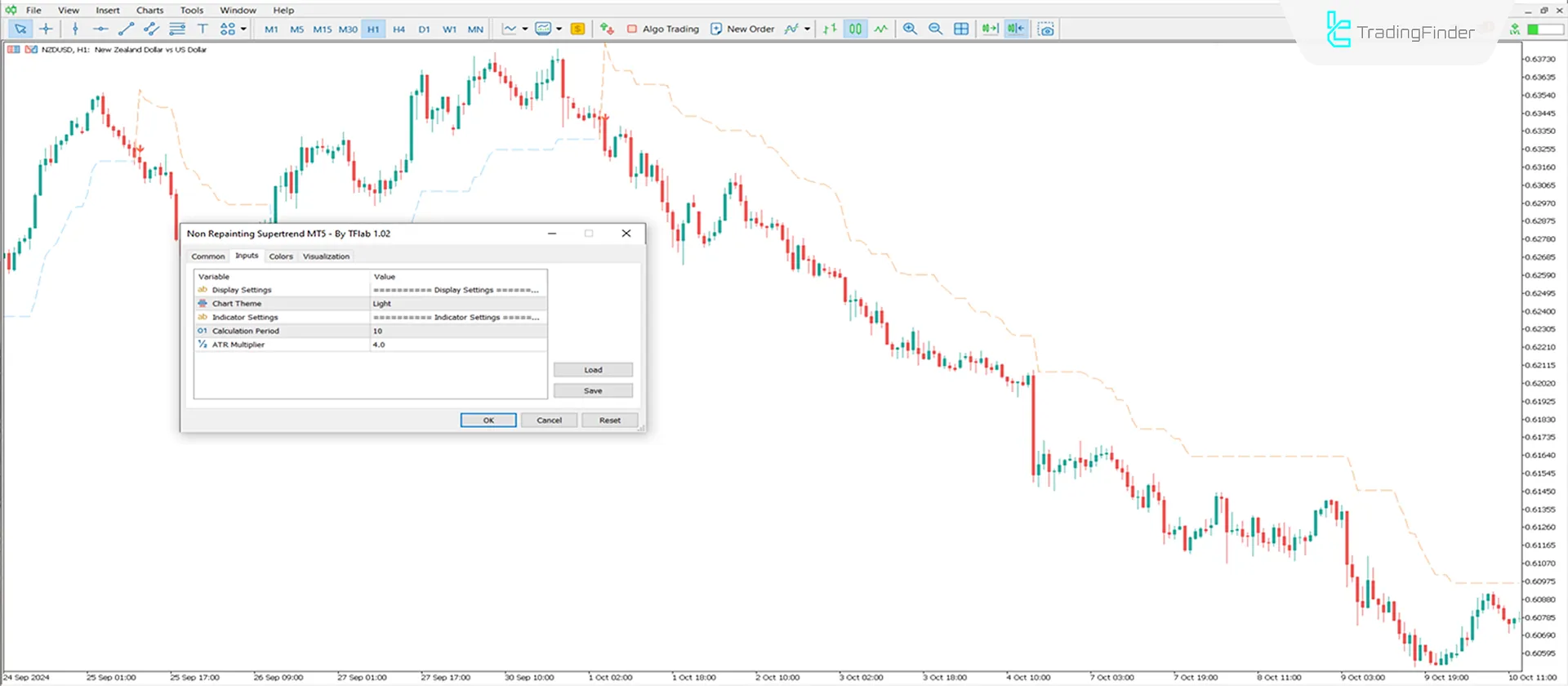Open the Charts menu
1568x686 pixels.
(149, 10)
